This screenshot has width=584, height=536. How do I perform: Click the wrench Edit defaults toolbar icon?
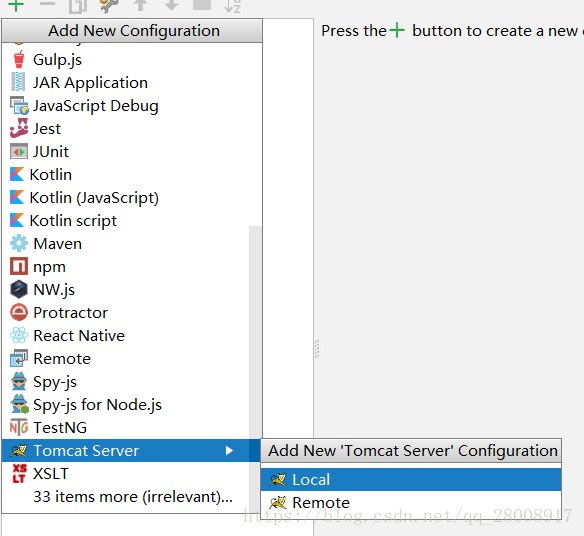click(109, 5)
